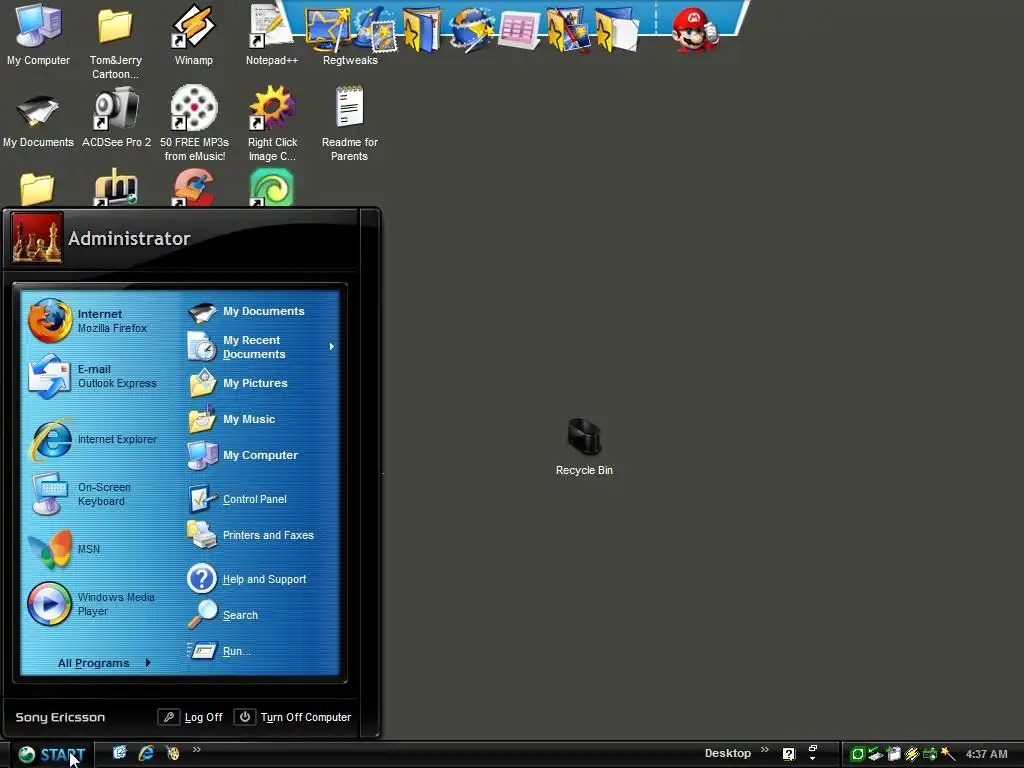The width and height of the screenshot is (1024, 768).
Task: Click Desktop toolbar label on taskbar
Action: pyautogui.click(x=728, y=753)
